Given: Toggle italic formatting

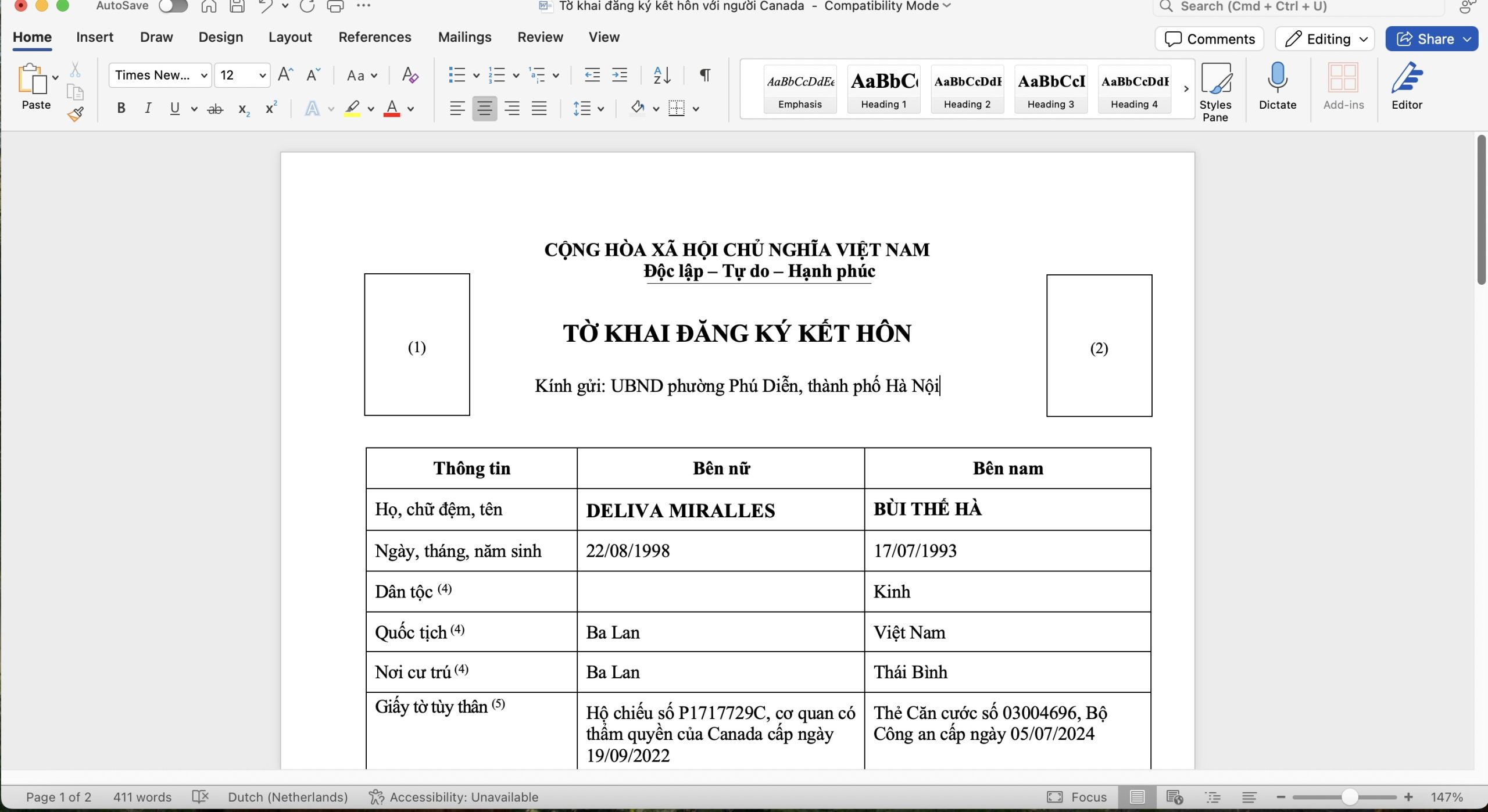Looking at the screenshot, I should click(x=148, y=108).
